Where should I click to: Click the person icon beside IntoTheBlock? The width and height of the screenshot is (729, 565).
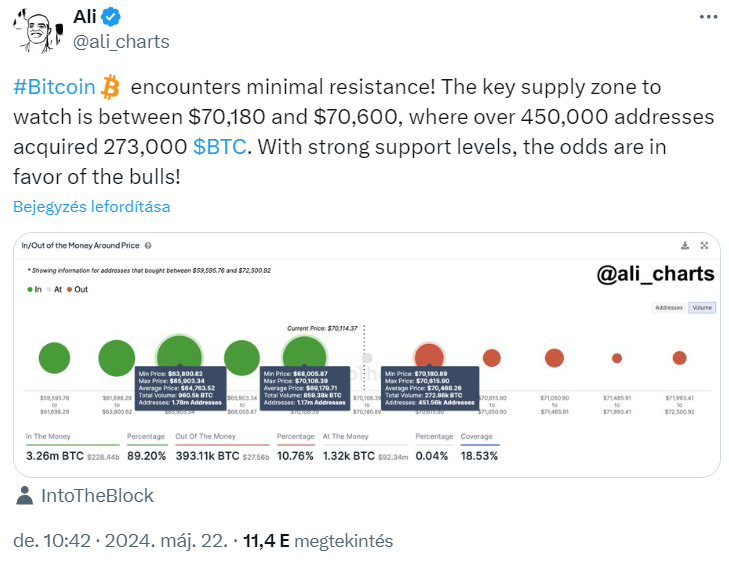coord(24,495)
